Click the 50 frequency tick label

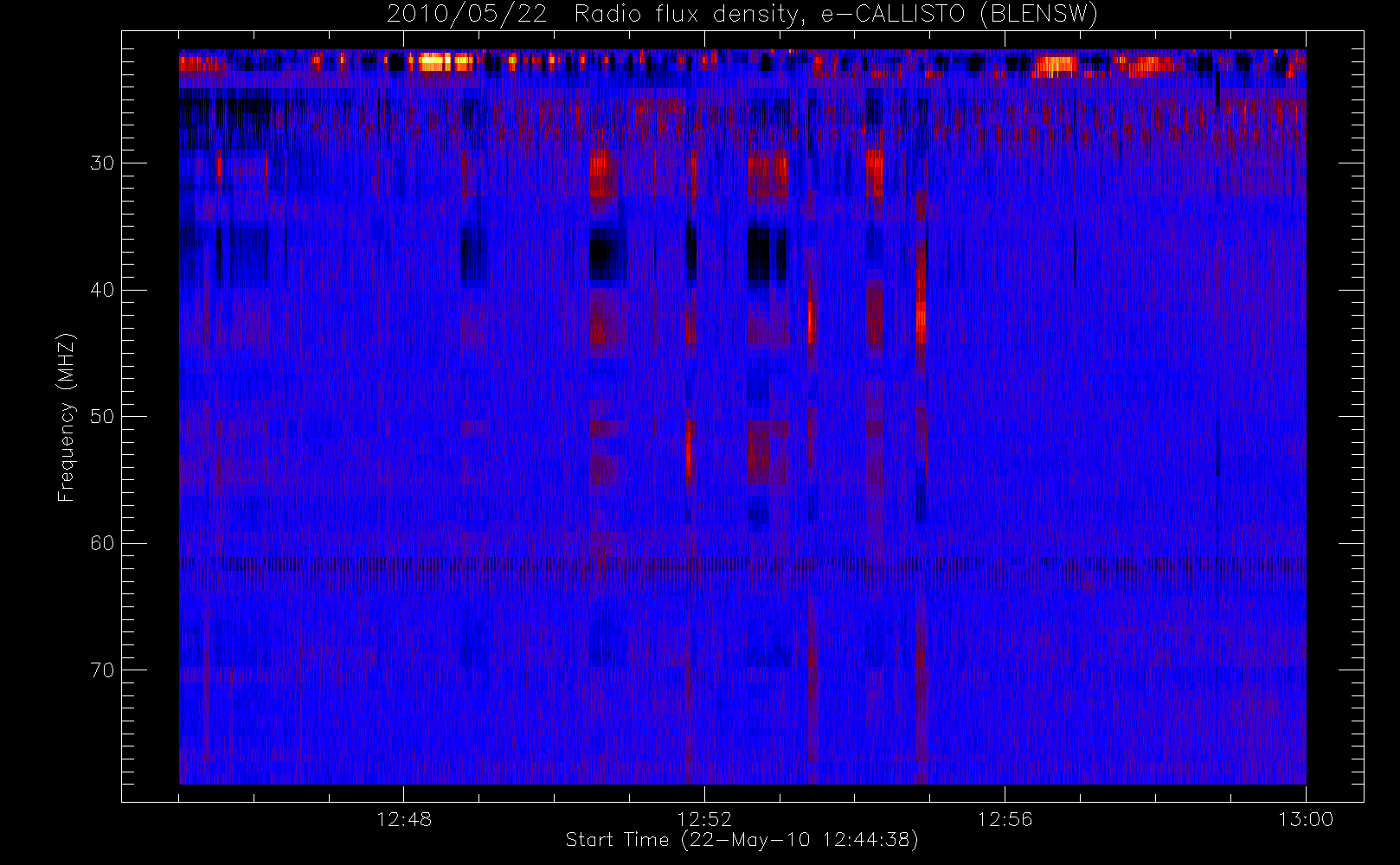pyautogui.click(x=102, y=417)
